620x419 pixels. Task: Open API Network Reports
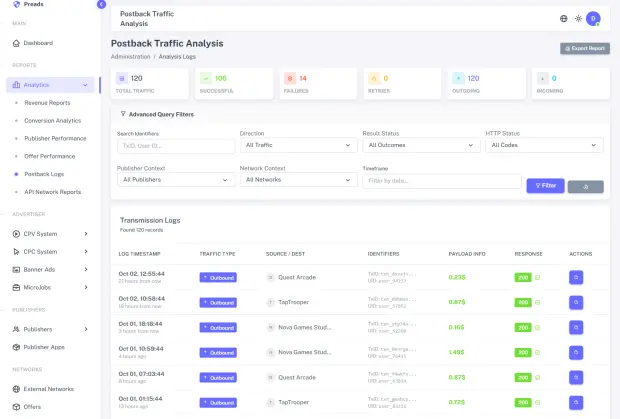53,192
